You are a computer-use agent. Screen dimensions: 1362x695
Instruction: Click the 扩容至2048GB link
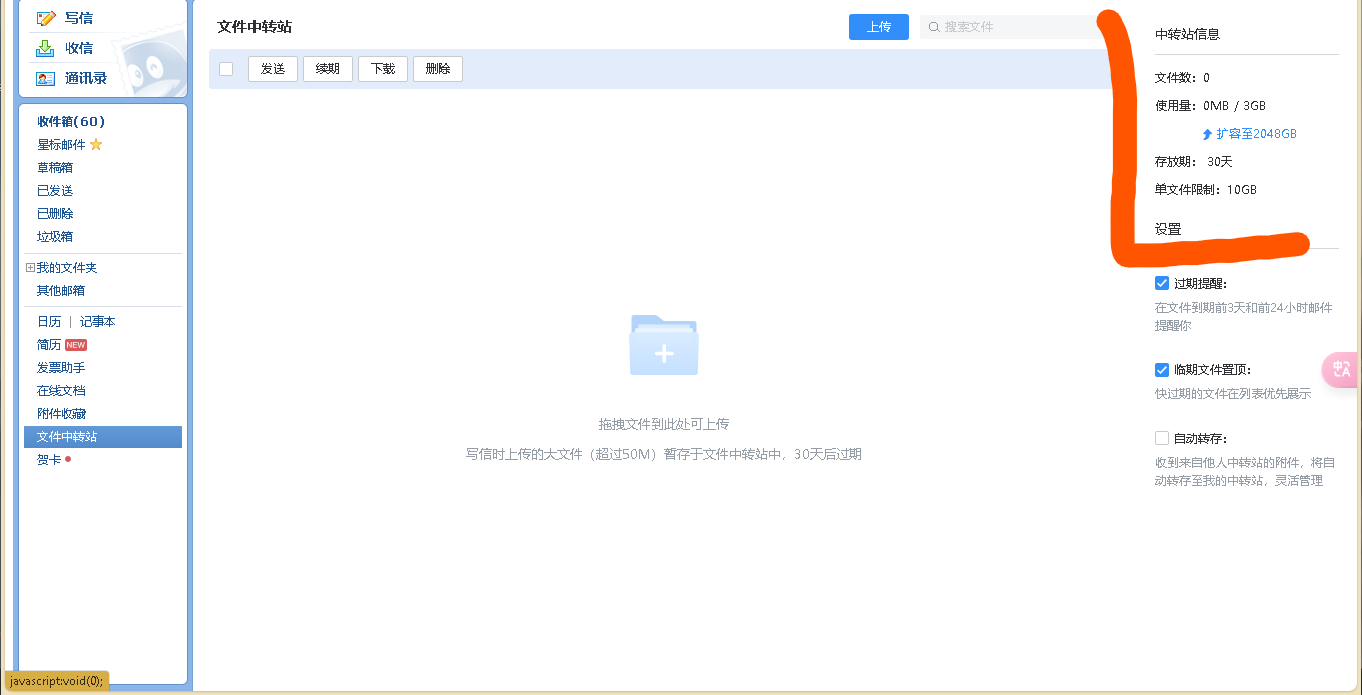coord(1256,134)
